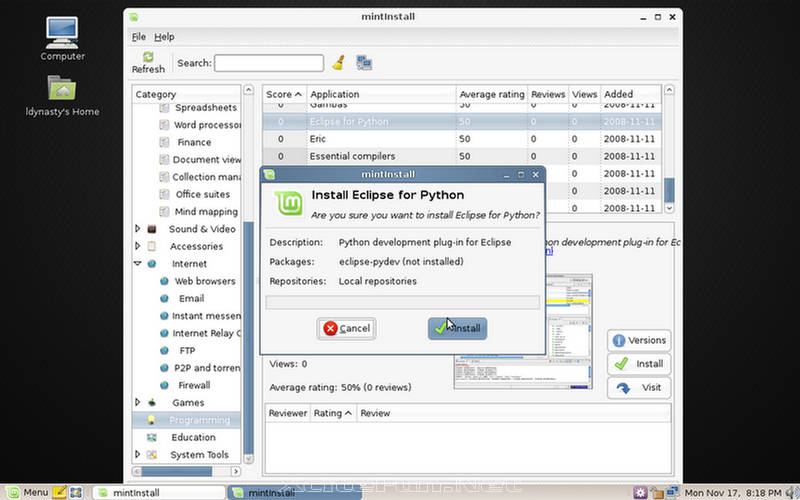Open the File menu
Screen dimensions: 800x500
tap(138, 37)
